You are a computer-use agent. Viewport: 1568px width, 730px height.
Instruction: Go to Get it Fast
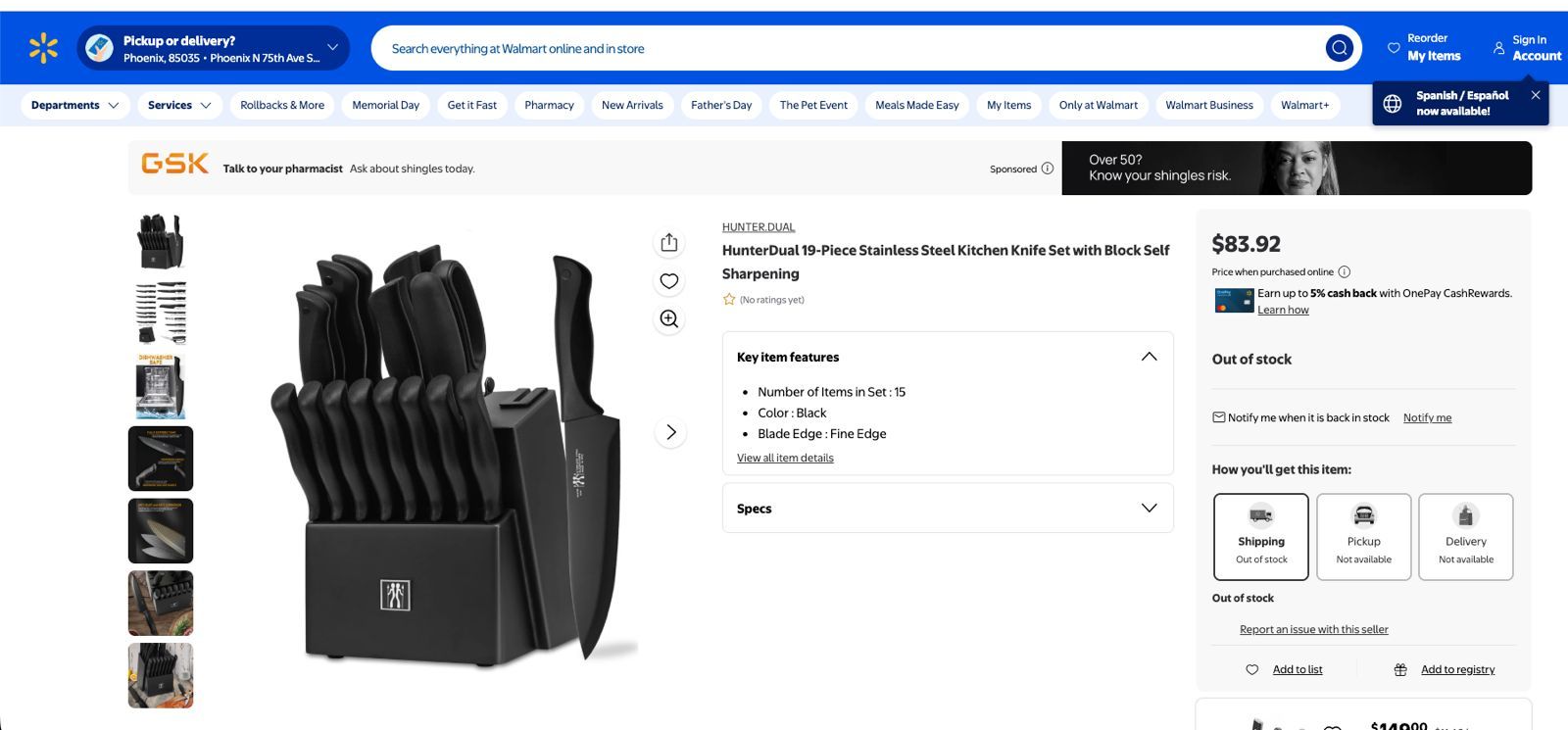coord(472,106)
